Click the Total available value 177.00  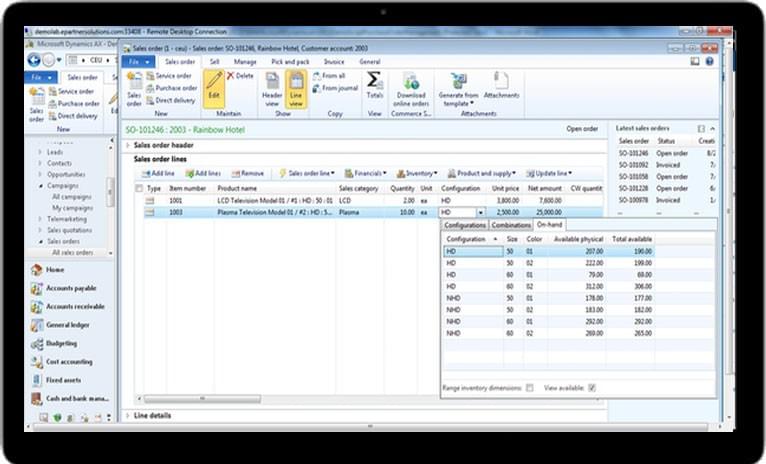(x=643, y=298)
